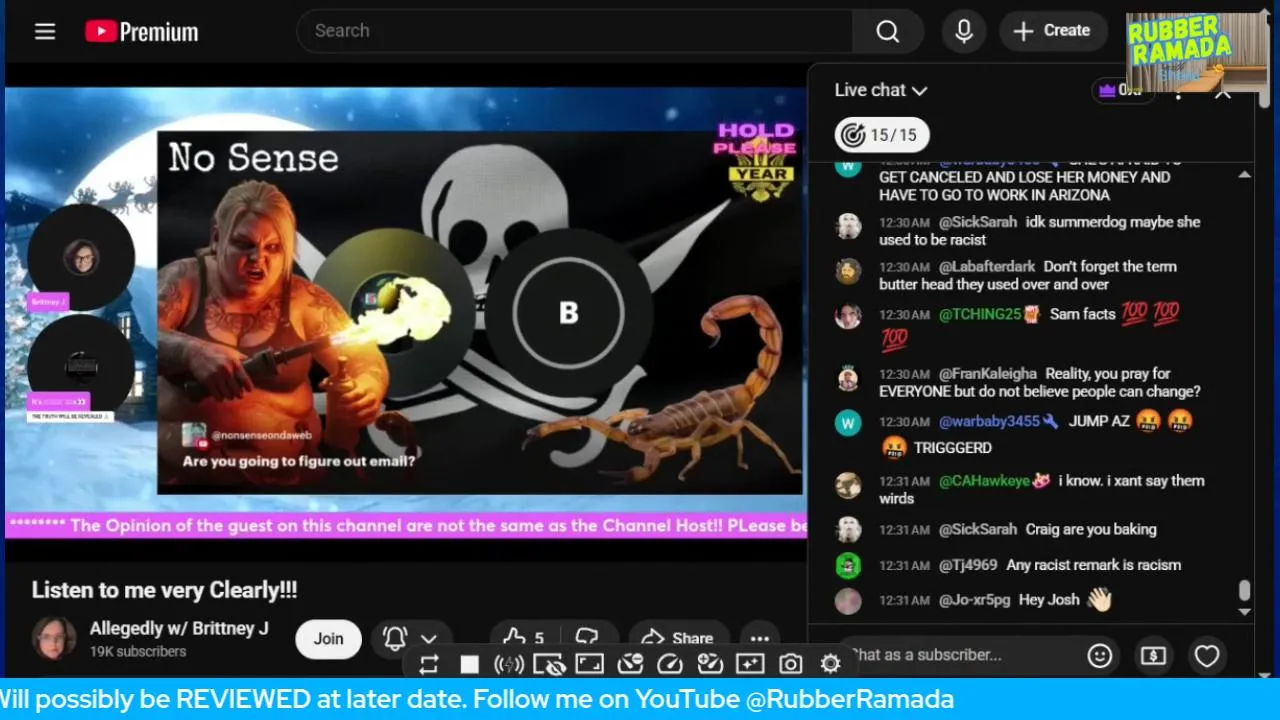Click the fullscreen frame icon in toolbar
The width and height of the screenshot is (1280, 720).
point(590,664)
